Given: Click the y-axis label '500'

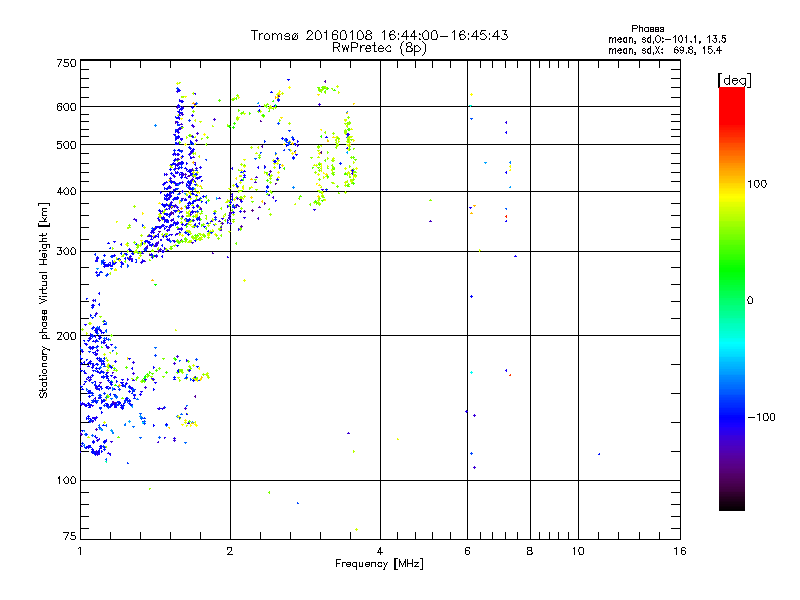Looking at the screenshot, I should (66, 145).
